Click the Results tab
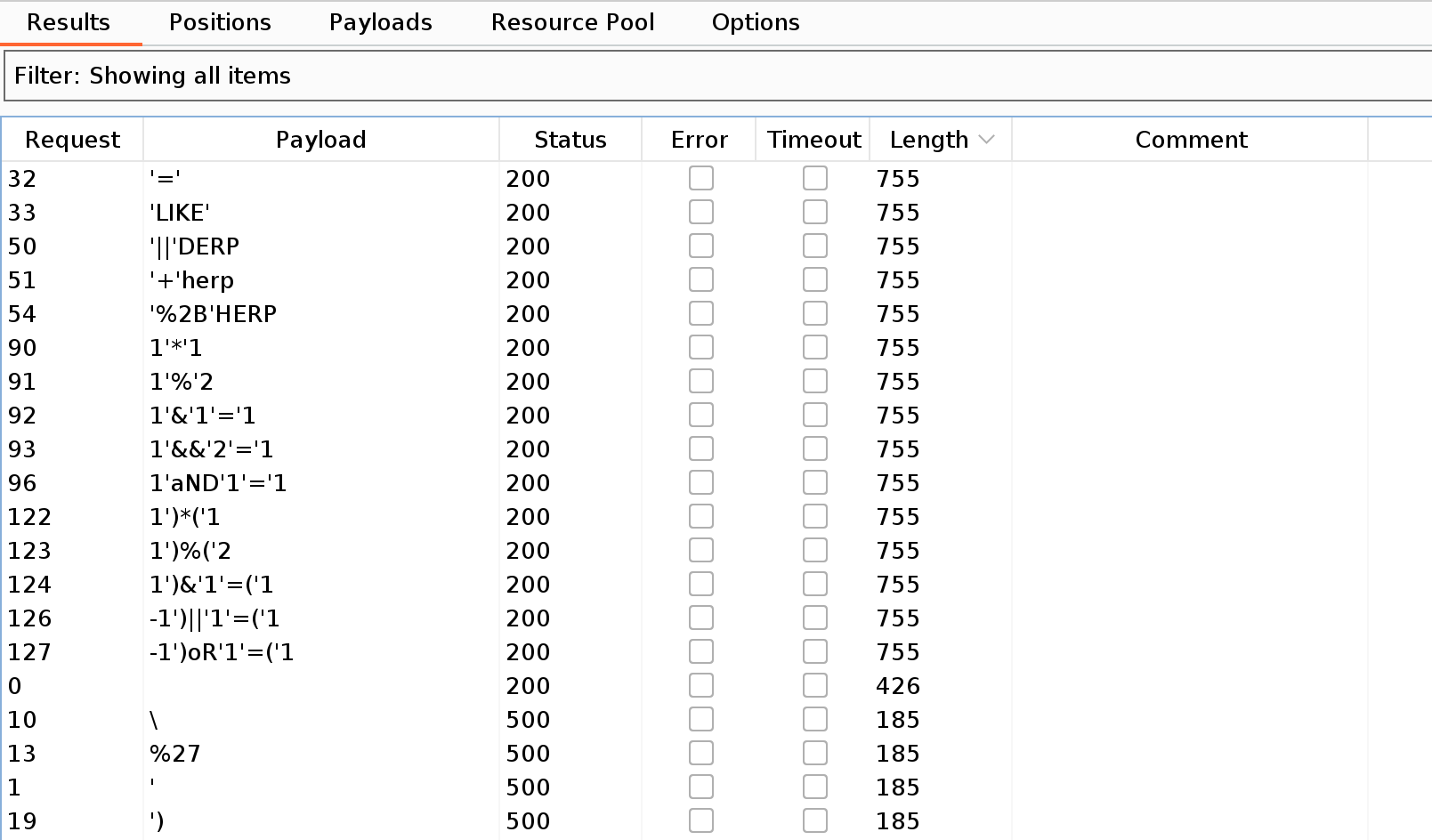The height and width of the screenshot is (840, 1432). tap(69, 22)
